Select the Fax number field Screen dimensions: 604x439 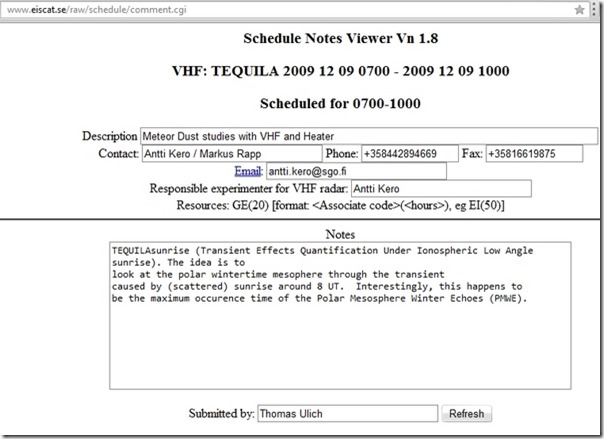pyautogui.click(x=534, y=154)
